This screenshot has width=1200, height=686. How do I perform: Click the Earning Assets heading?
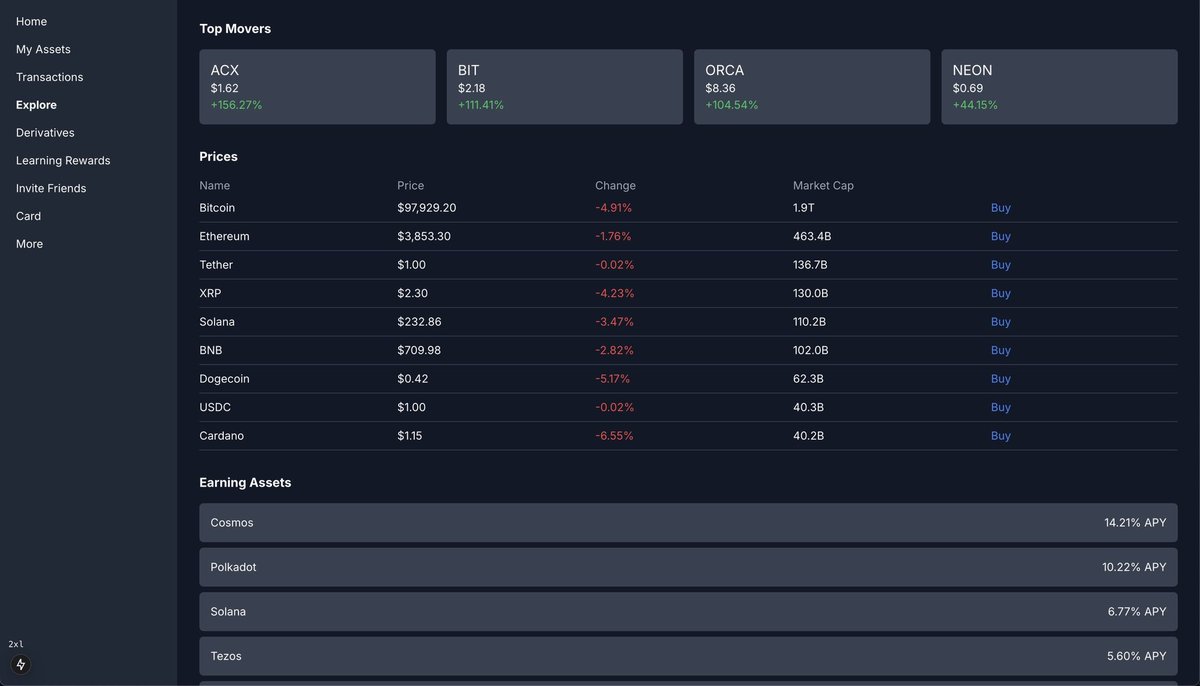(245, 483)
